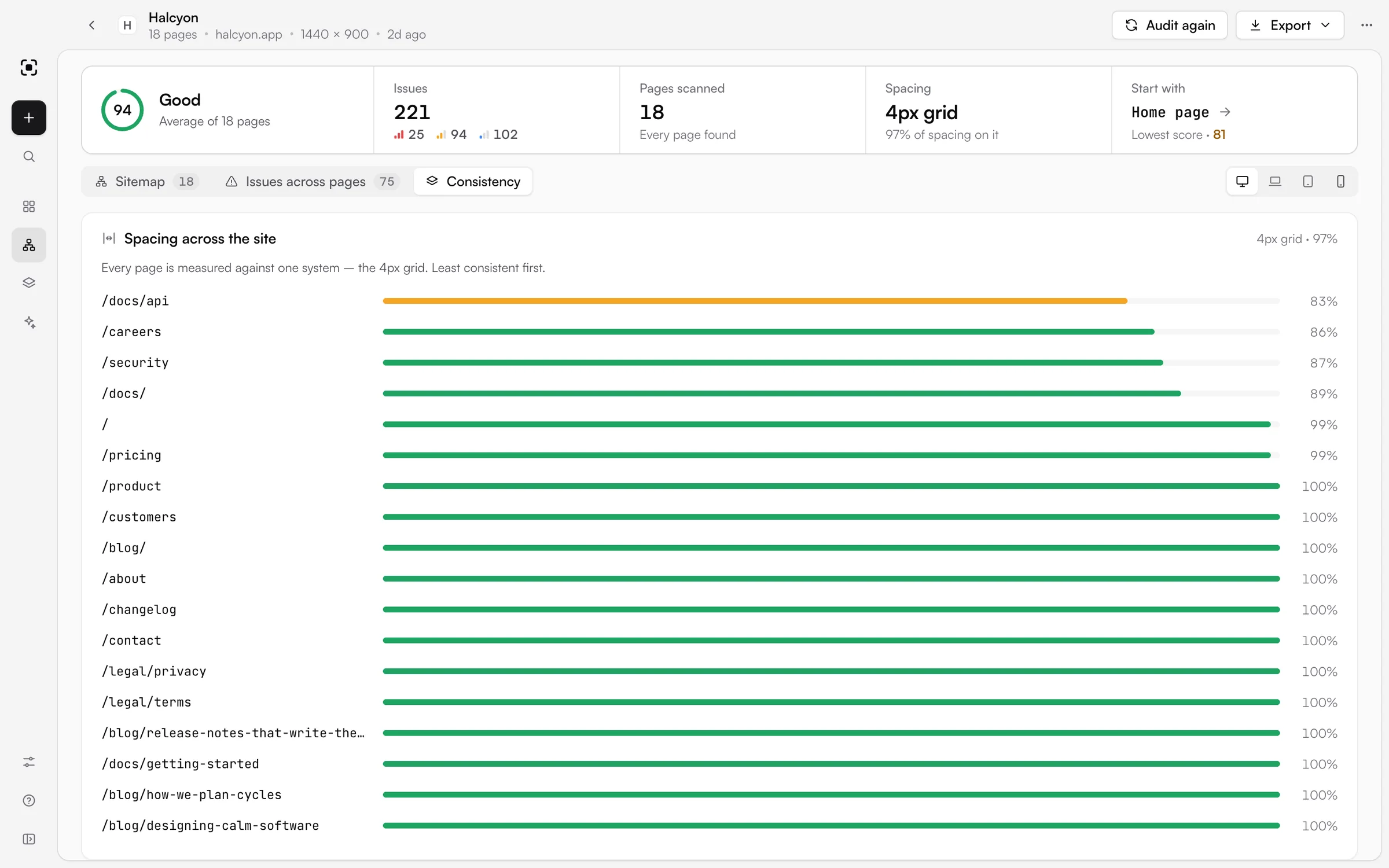Select the sitemap icon in the sidebar
The image size is (1389, 868).
[x=29, y=245]
